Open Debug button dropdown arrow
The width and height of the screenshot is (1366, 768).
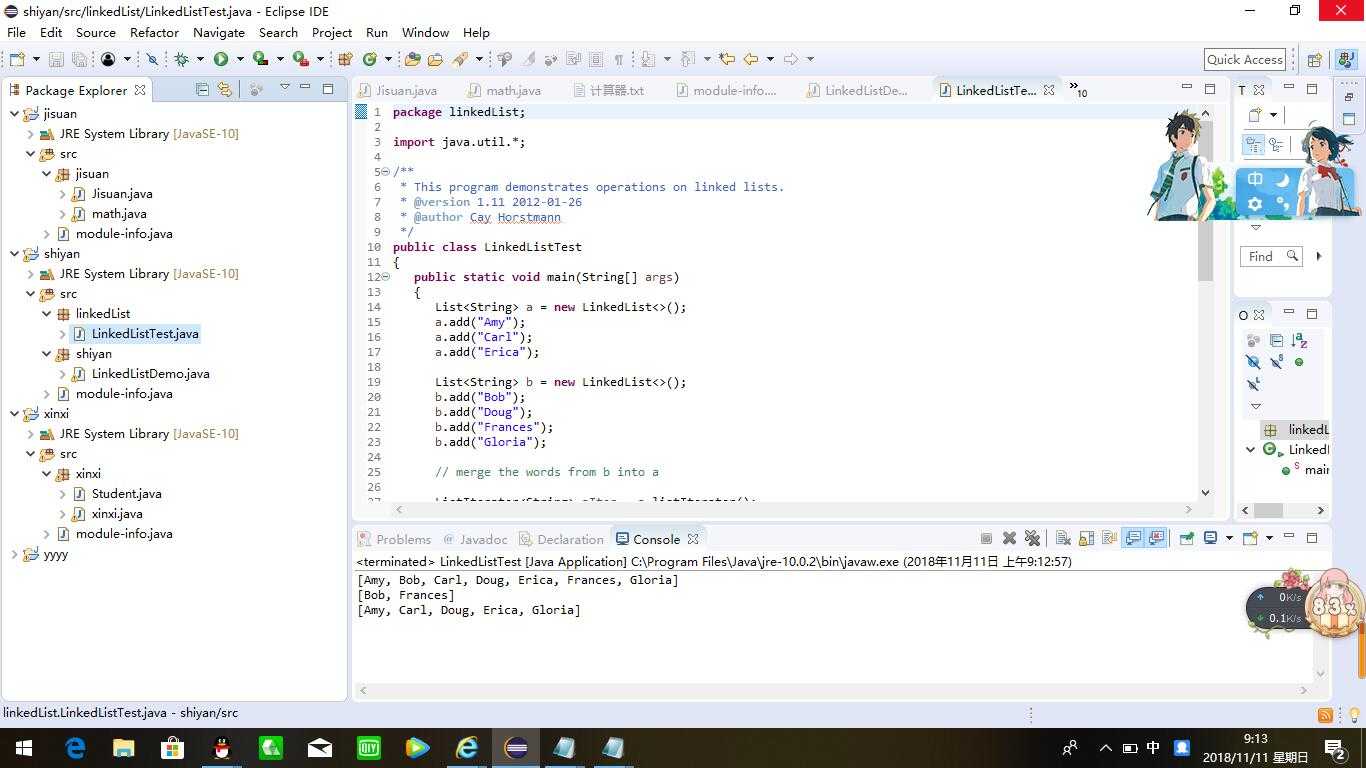[200, 59]
